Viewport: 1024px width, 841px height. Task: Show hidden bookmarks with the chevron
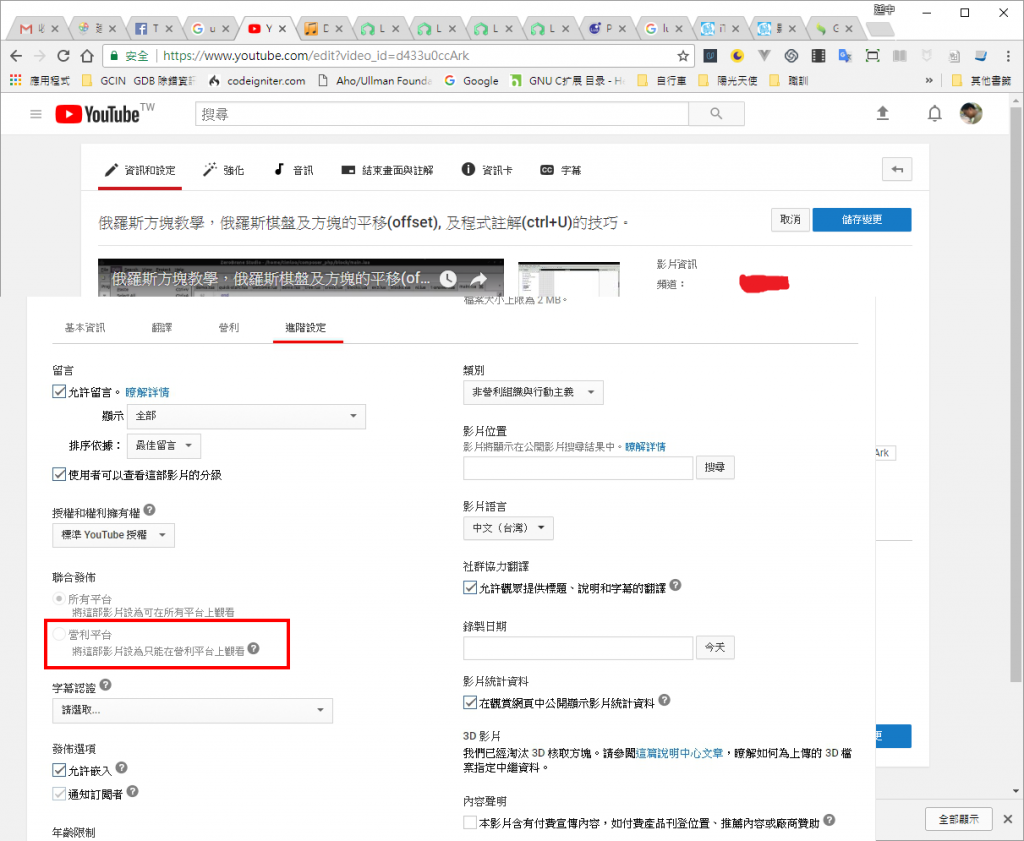tap(929, 80)
